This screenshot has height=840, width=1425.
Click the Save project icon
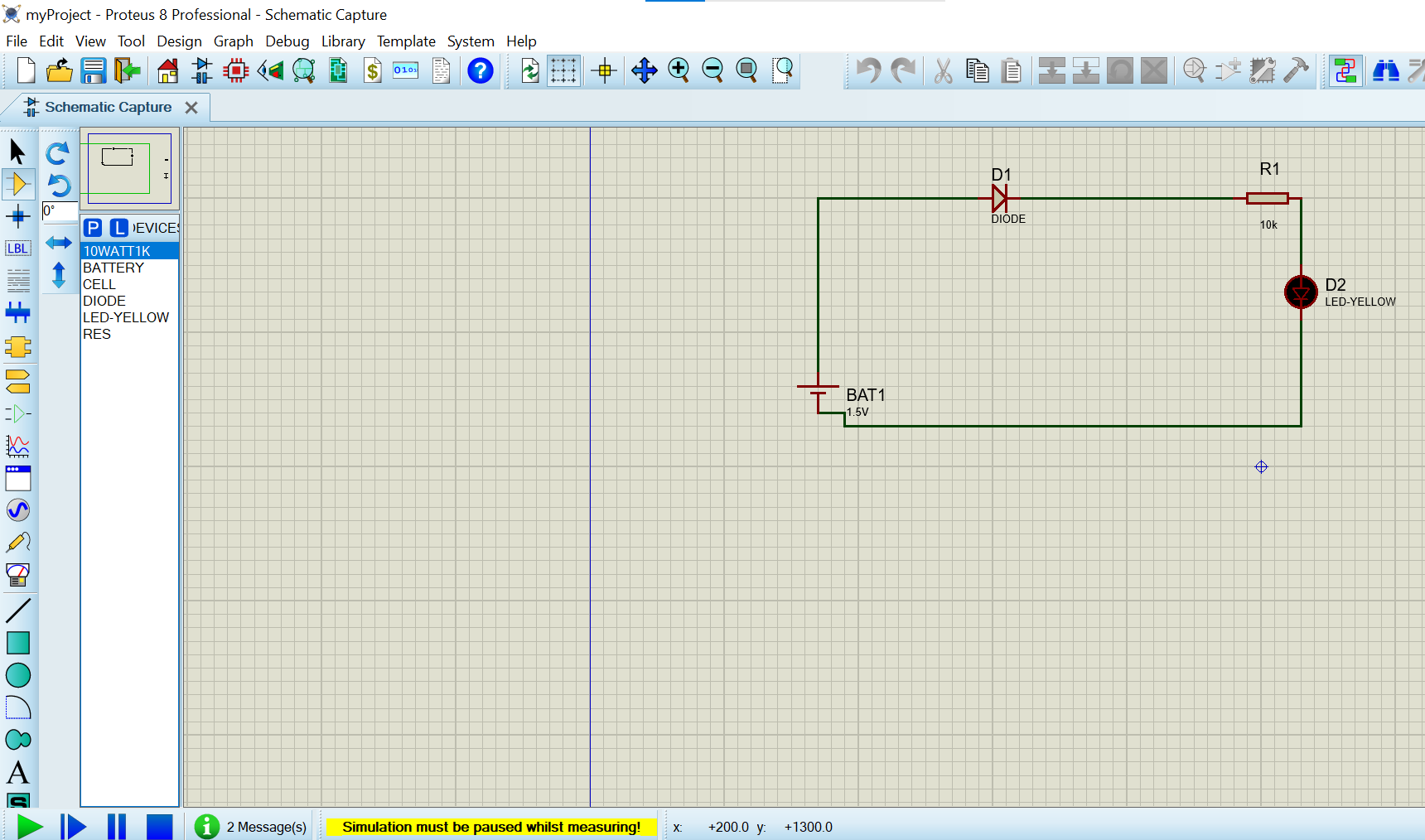pos(93,71)
